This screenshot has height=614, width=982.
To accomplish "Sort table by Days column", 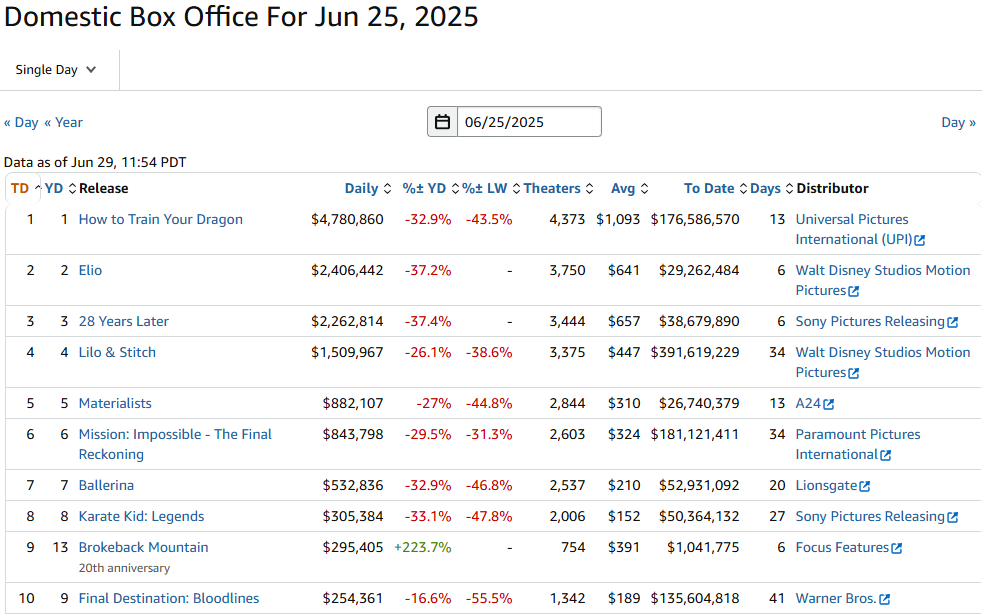I will pyautogui.click(x=772, y=189).
